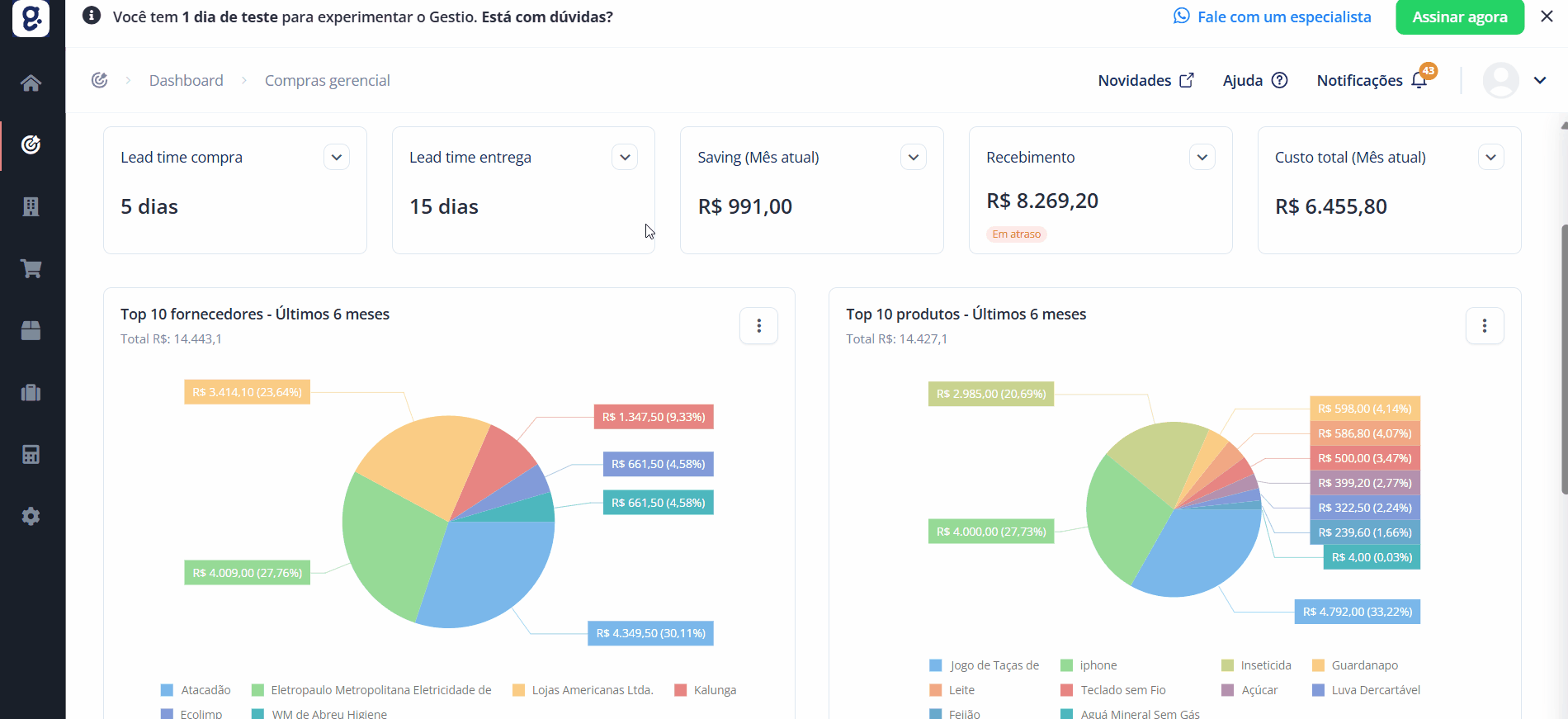Expand the Saving (Mês atual) dropdown
This screenshot has height=719, width=1568.
pyautogui.click(x=914, y=157)
